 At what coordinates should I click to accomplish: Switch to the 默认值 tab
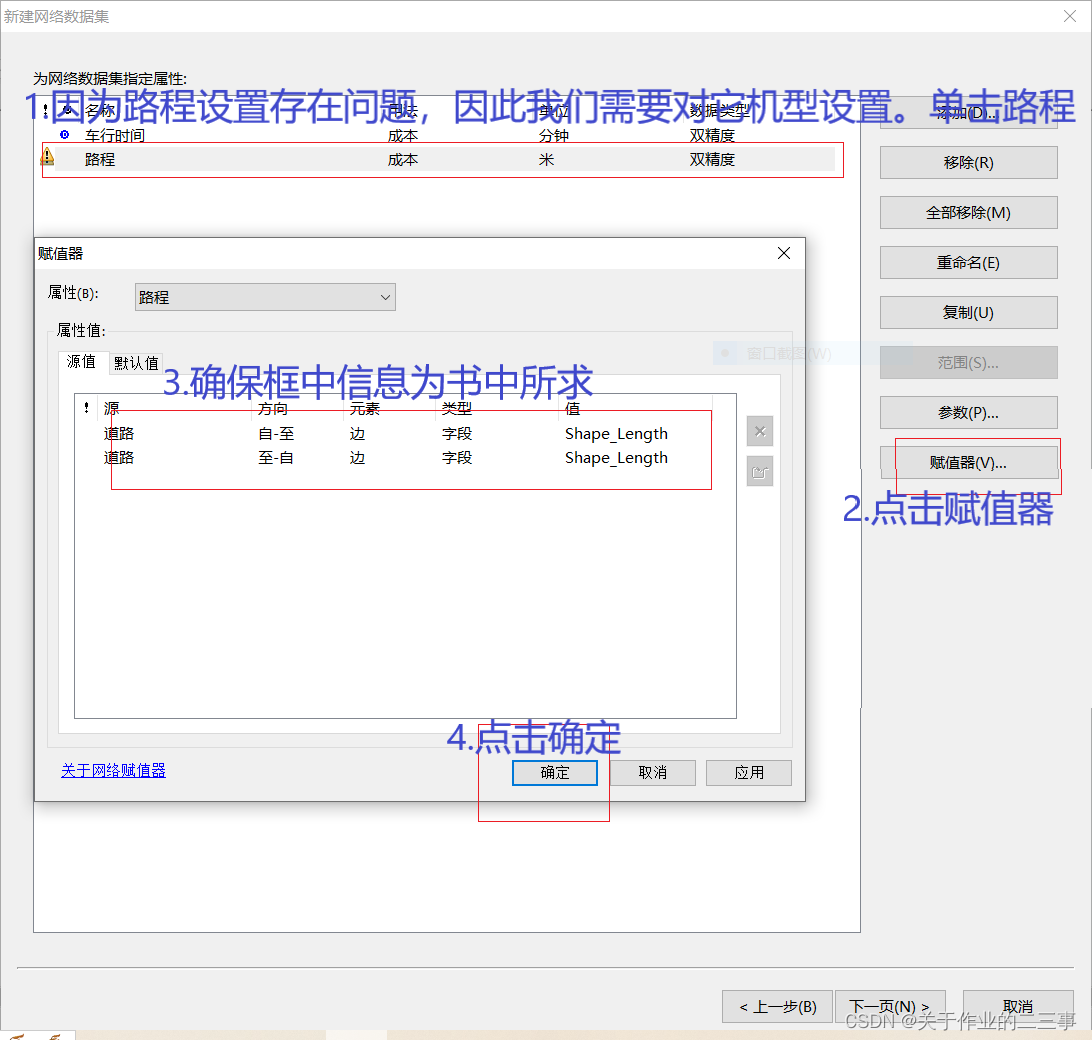click(x=136, y=363)
